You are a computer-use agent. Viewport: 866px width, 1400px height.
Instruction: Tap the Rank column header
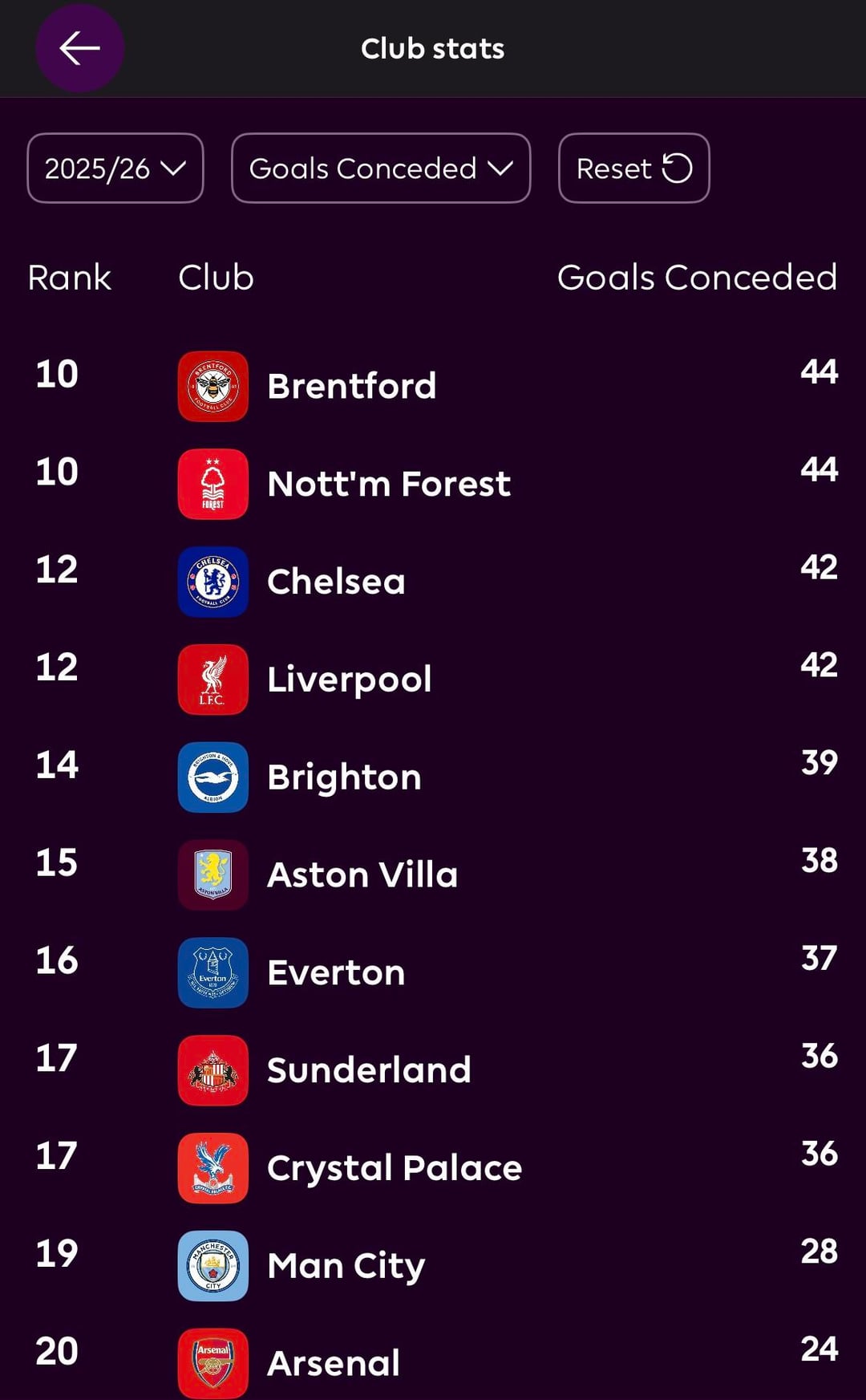click(x=69, y=278)
